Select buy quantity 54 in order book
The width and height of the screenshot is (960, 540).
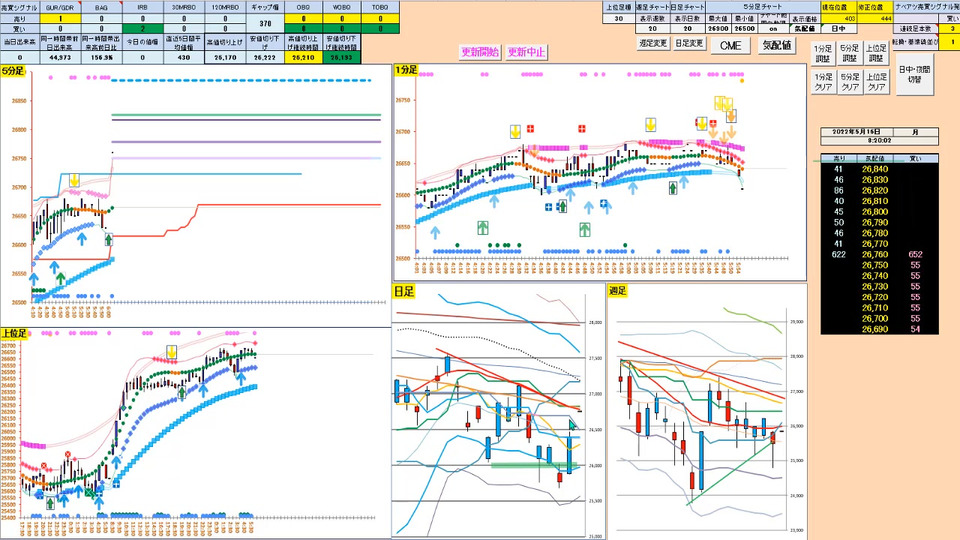coord(915,329)
